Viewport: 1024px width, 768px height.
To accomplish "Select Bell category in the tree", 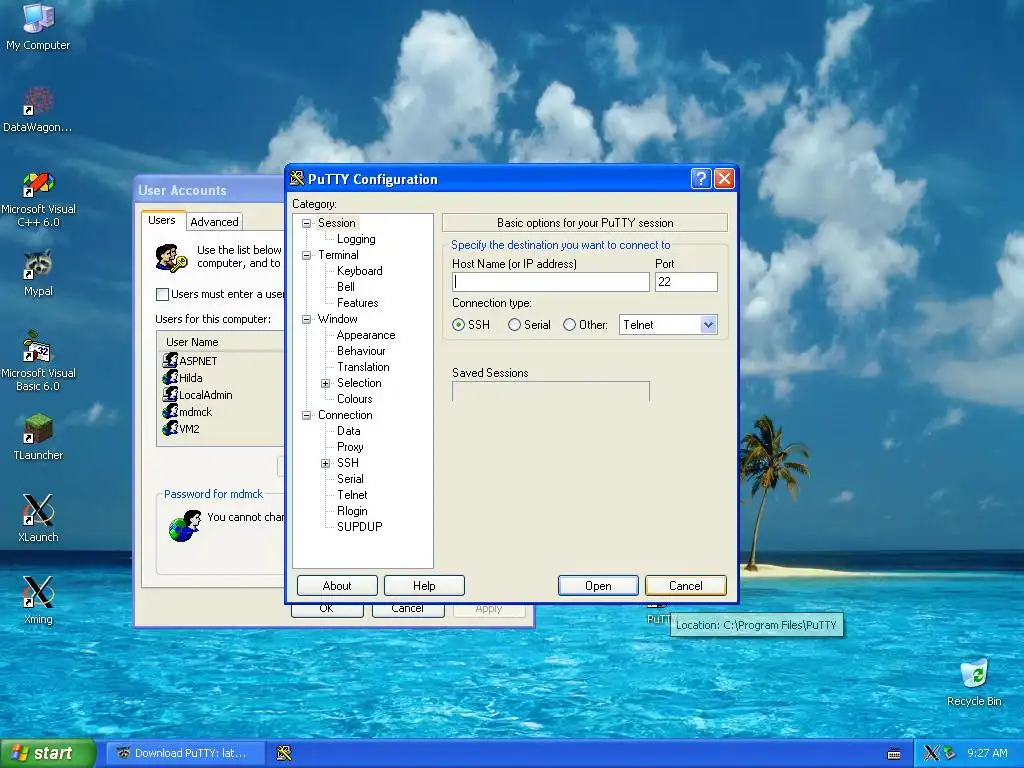I will point(345,287).
